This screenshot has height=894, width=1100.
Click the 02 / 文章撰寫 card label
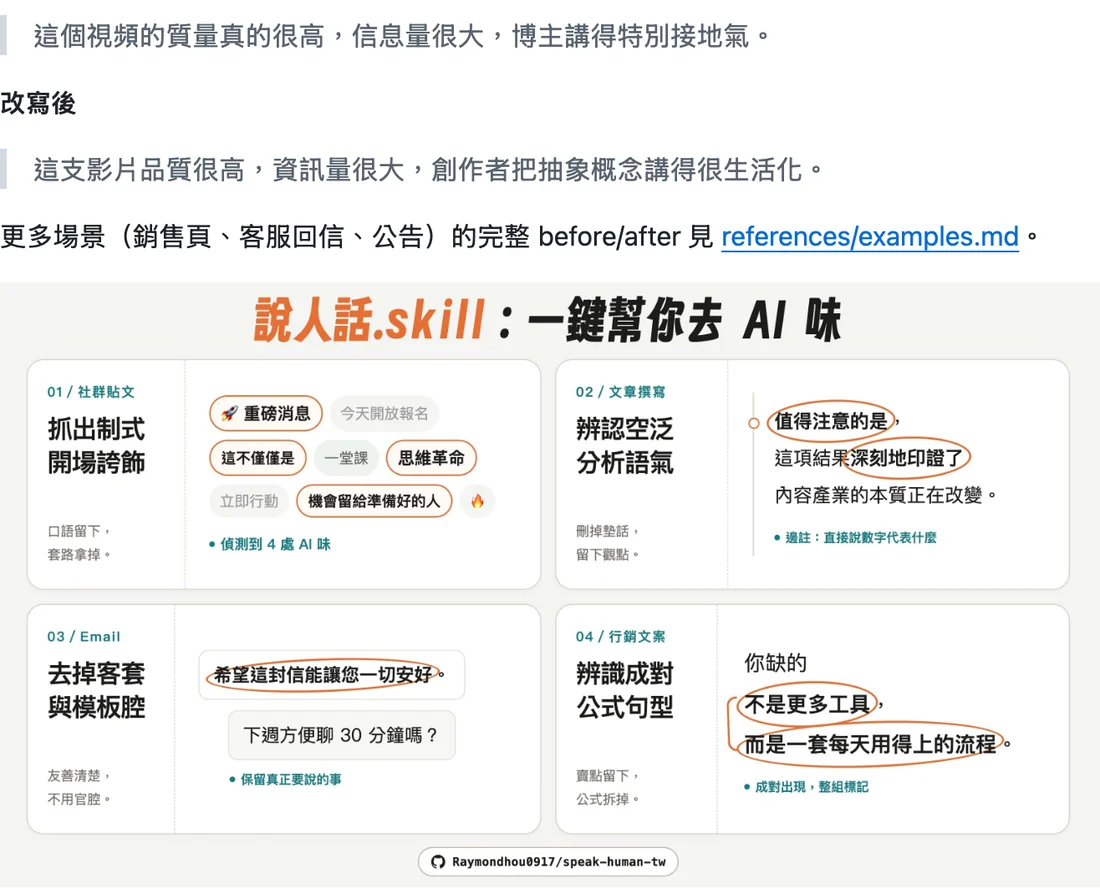coord(620,392)
